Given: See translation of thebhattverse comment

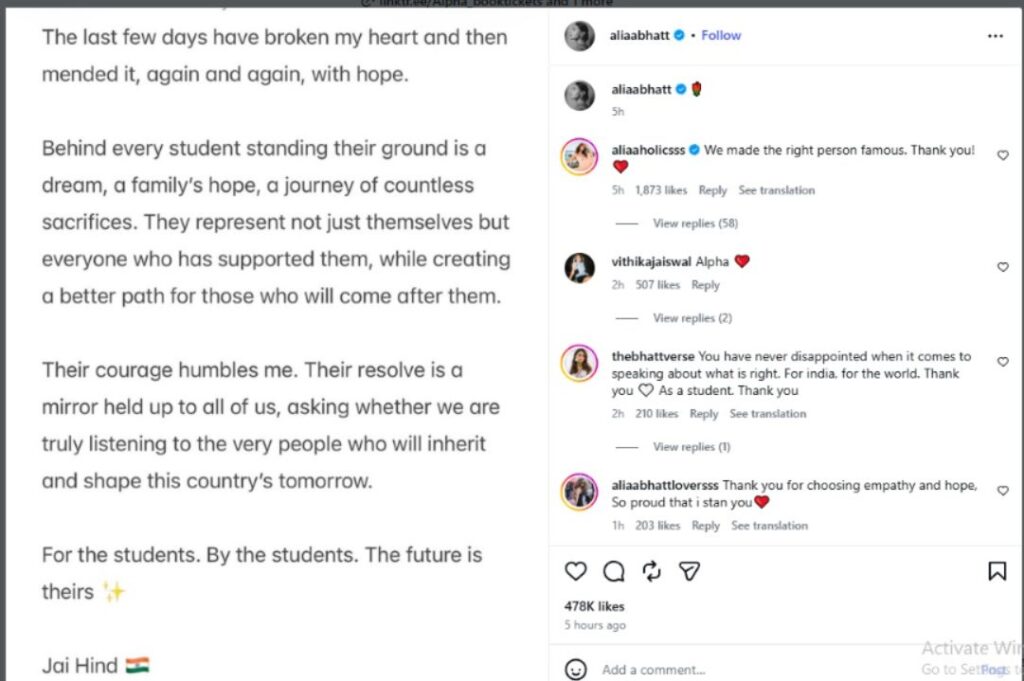Looking at the screenshot, I should click(768, 413).
